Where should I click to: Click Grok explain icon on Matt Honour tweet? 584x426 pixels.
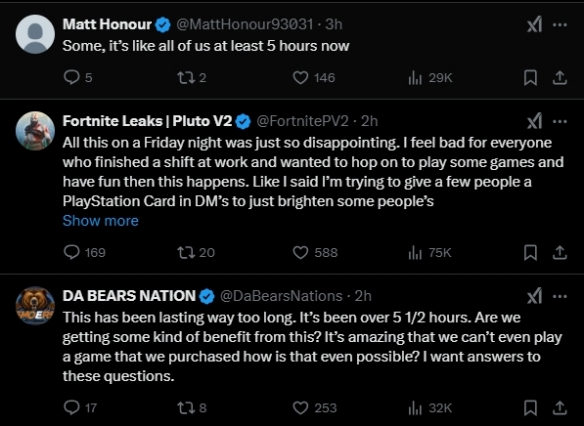(x=534, y=25)
